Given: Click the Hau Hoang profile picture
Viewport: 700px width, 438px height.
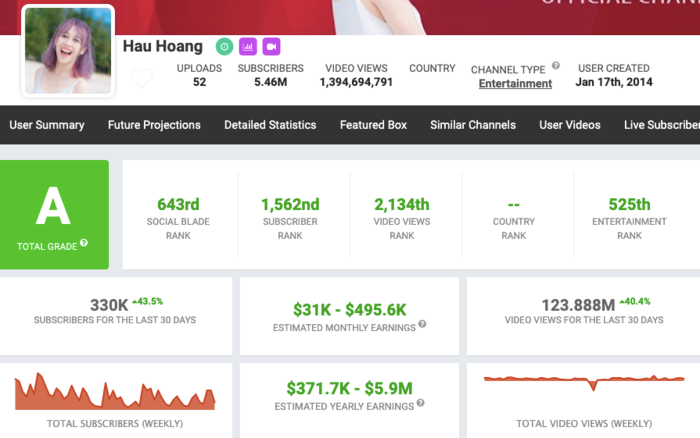Looking at the screenshot, I should 68,51.
